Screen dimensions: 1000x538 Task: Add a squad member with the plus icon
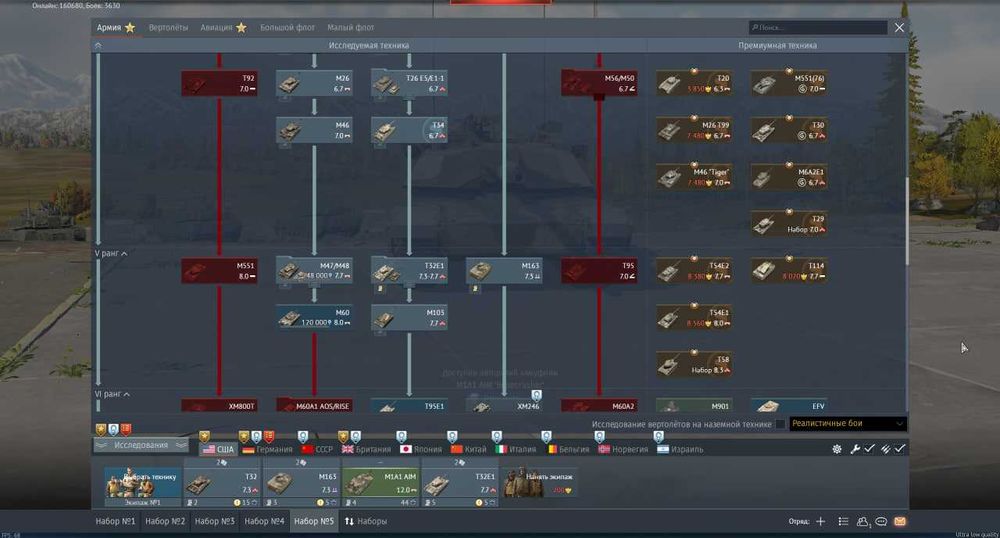(821, 521)
